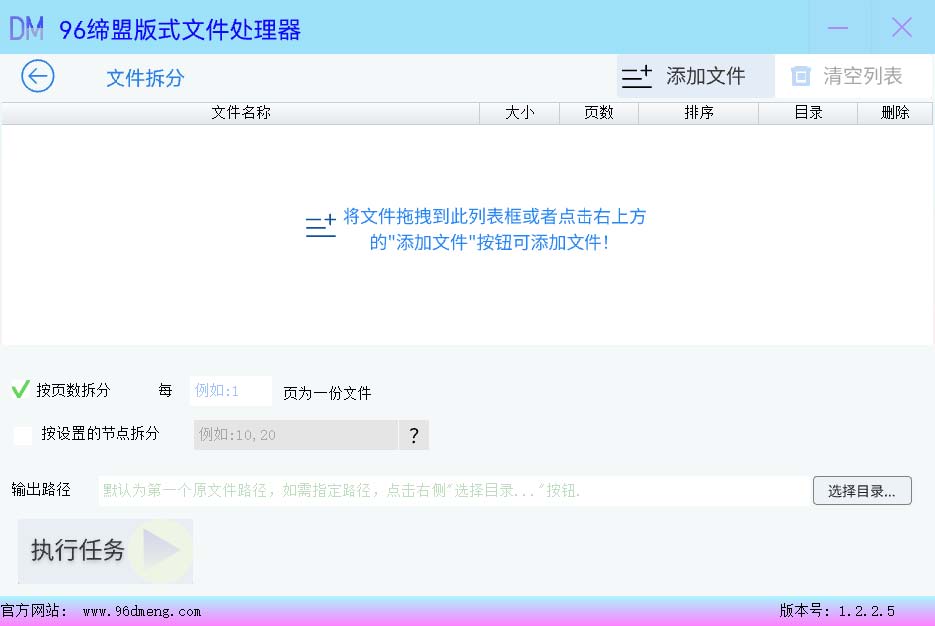Click the DM application logo
Image resolution: width=935 pixels, height=626 pixels.
tap(26, 29)
